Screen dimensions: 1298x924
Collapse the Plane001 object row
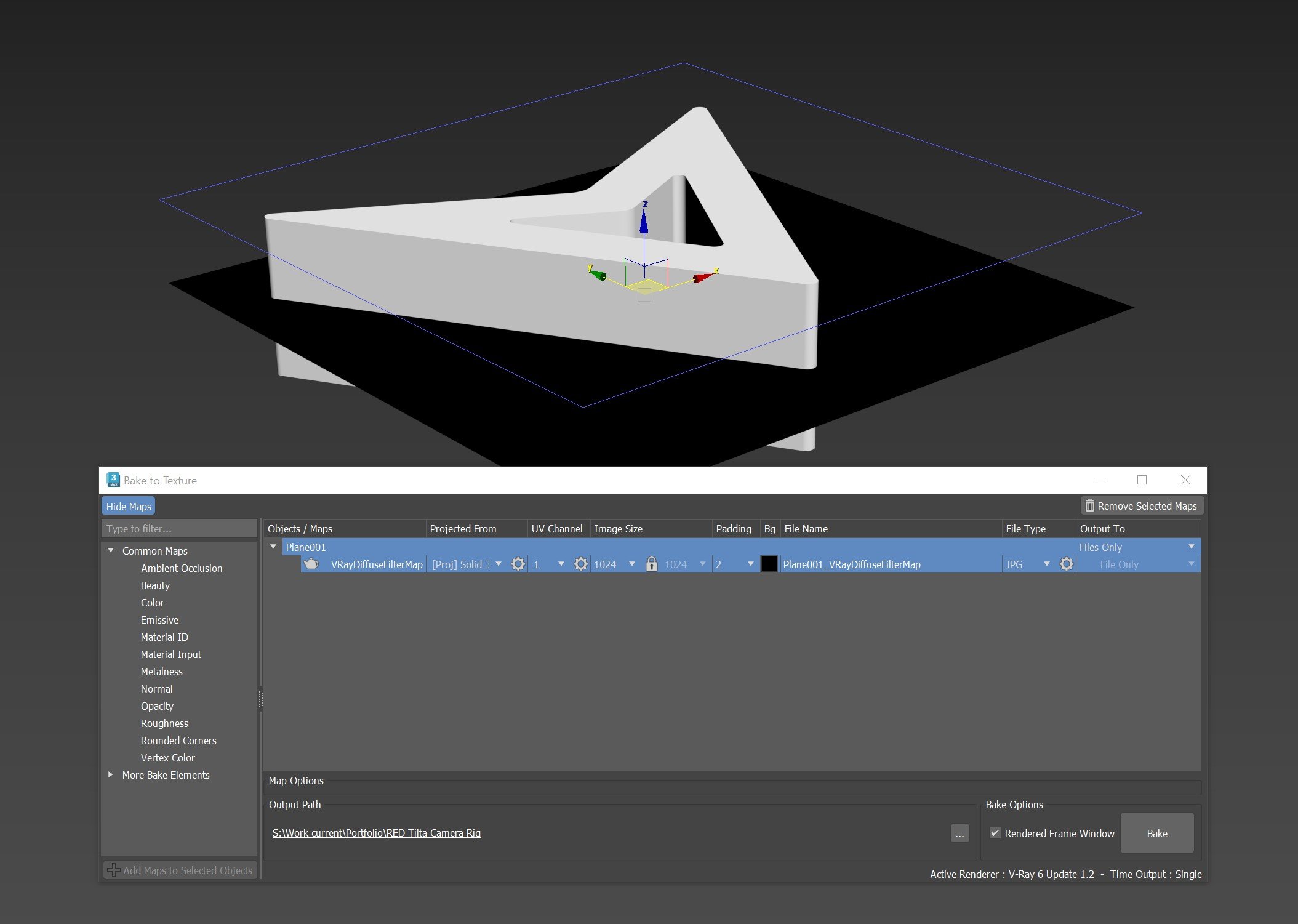tap(274, 547)
